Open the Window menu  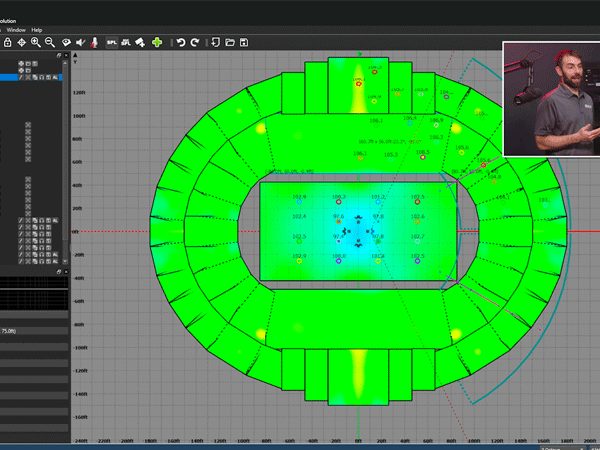[16, 30]
